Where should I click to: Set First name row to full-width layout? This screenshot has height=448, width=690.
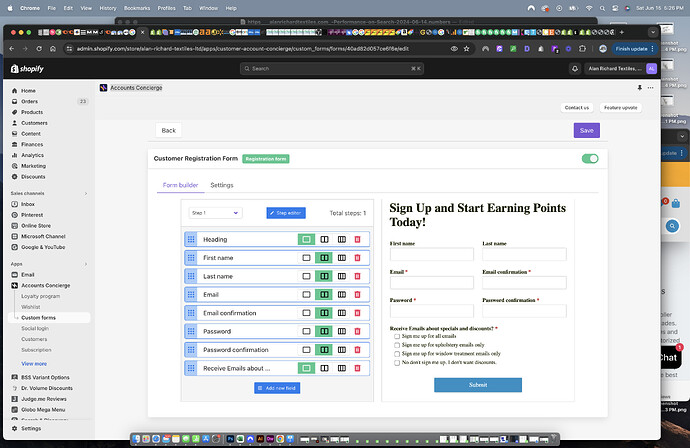point(306,258)
